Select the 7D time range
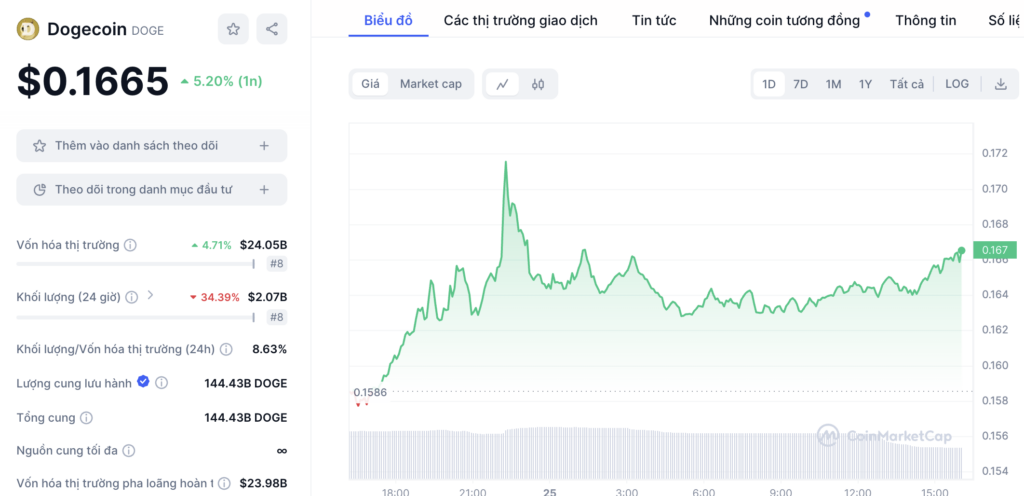The width and height of the screenshot is (1024, 496). pyautogui.click(x=801, y=84)
